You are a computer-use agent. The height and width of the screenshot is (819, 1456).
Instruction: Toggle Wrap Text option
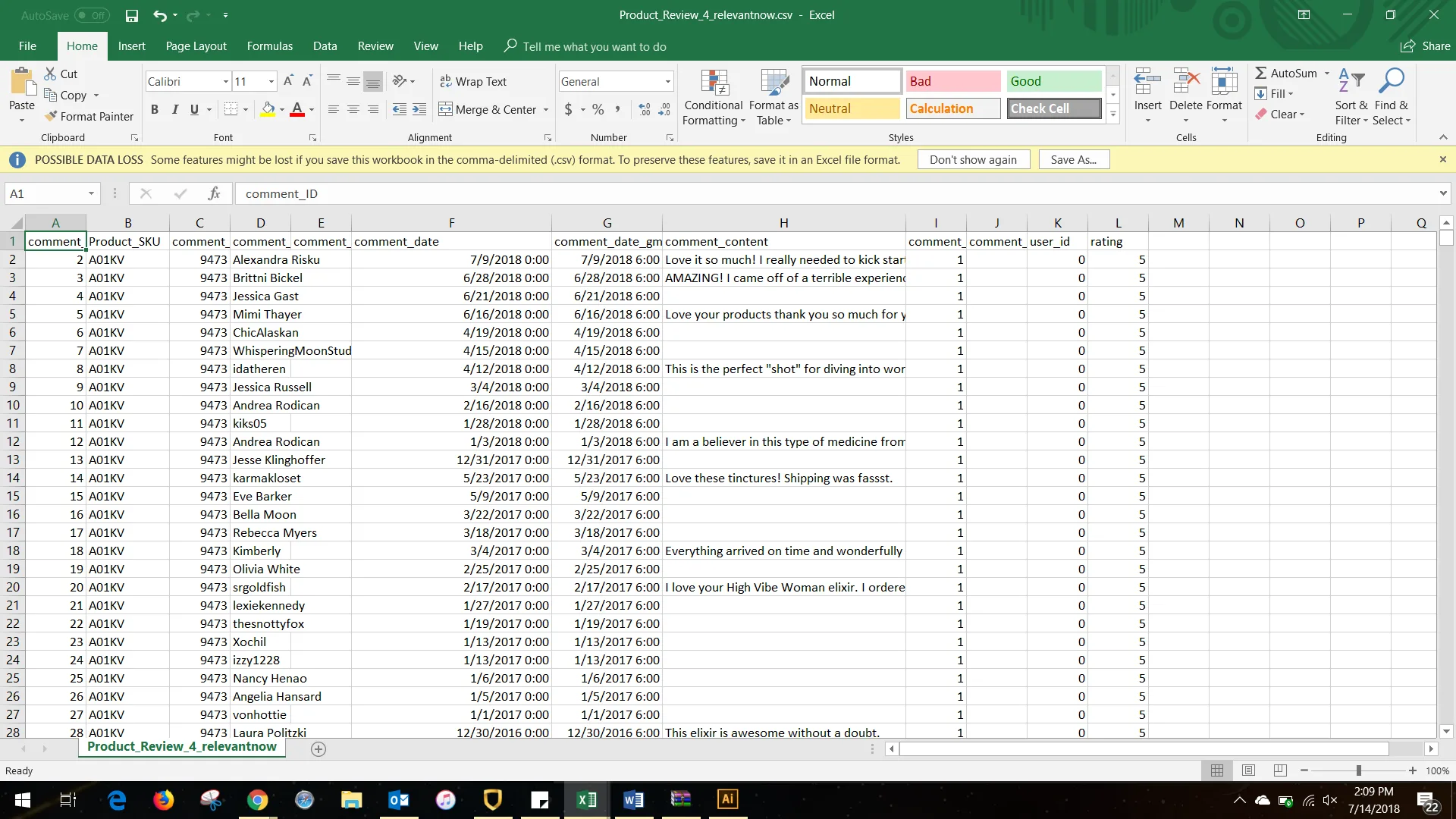(x=472, y=81)
